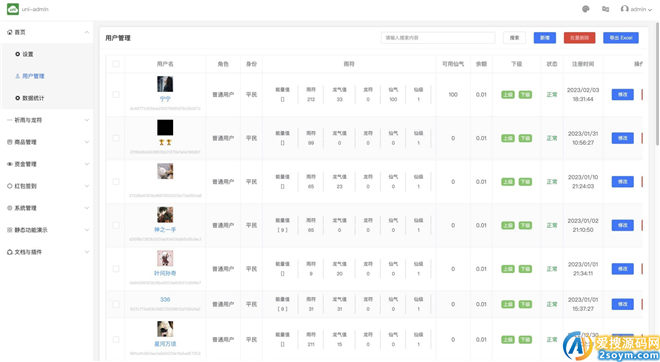Click date cell 2023/01/31 10:56:27
This screenshot has height=362, width=660.
pos(583,138)
